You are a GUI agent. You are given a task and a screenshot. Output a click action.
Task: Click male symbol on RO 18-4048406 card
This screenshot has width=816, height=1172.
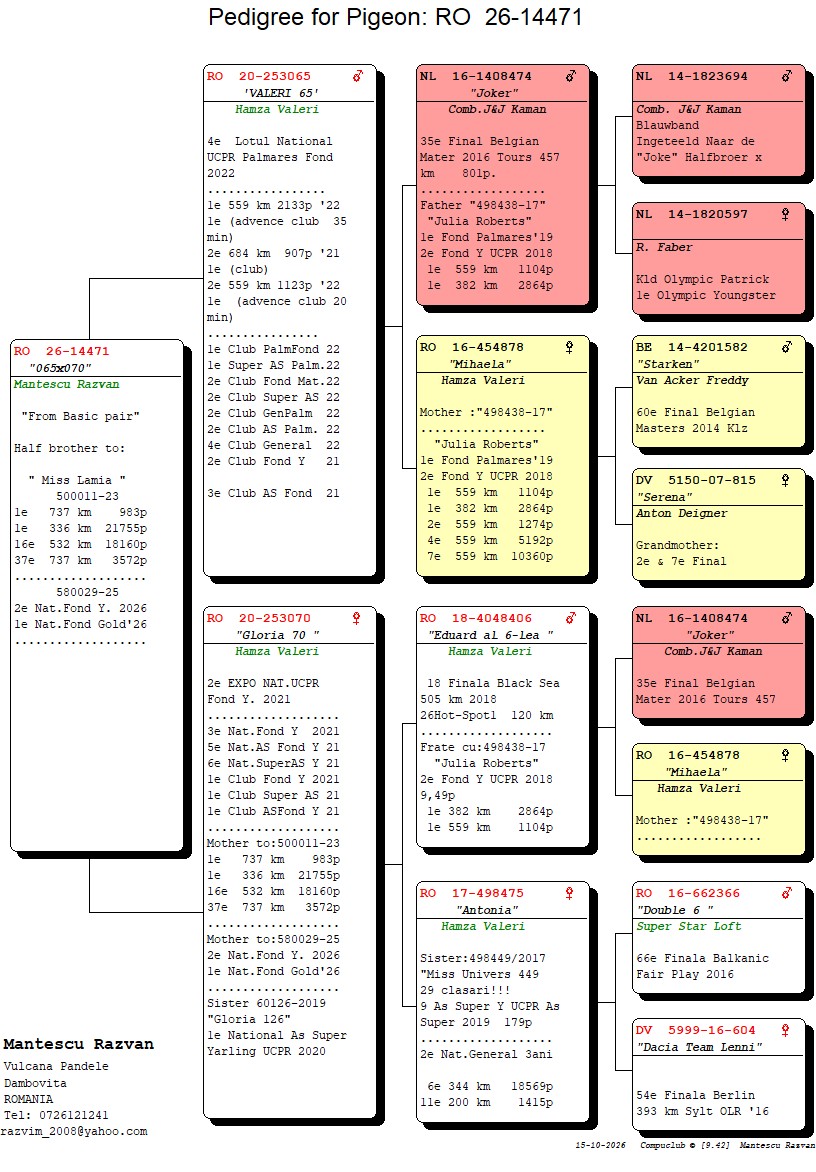pyautogui.click(x=571, y=618)
